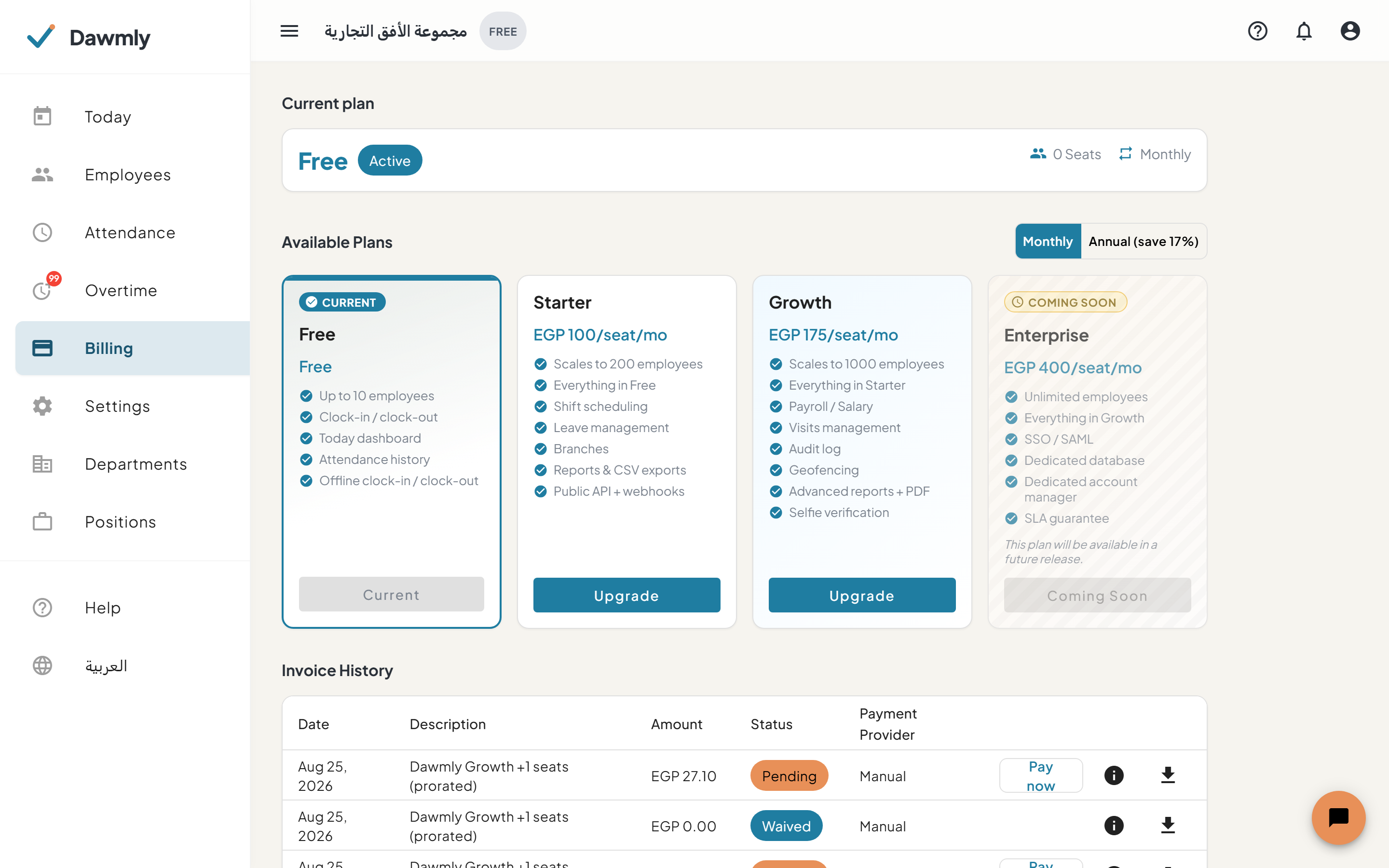Click the Positions briefcase icon in sidebar

(42, 522)
